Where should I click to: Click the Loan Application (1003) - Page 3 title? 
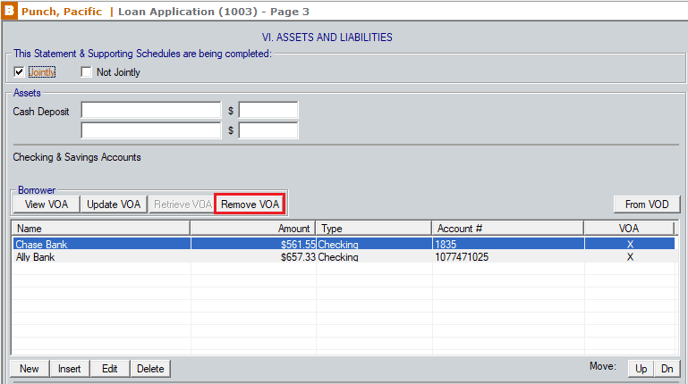click(214, 11)
